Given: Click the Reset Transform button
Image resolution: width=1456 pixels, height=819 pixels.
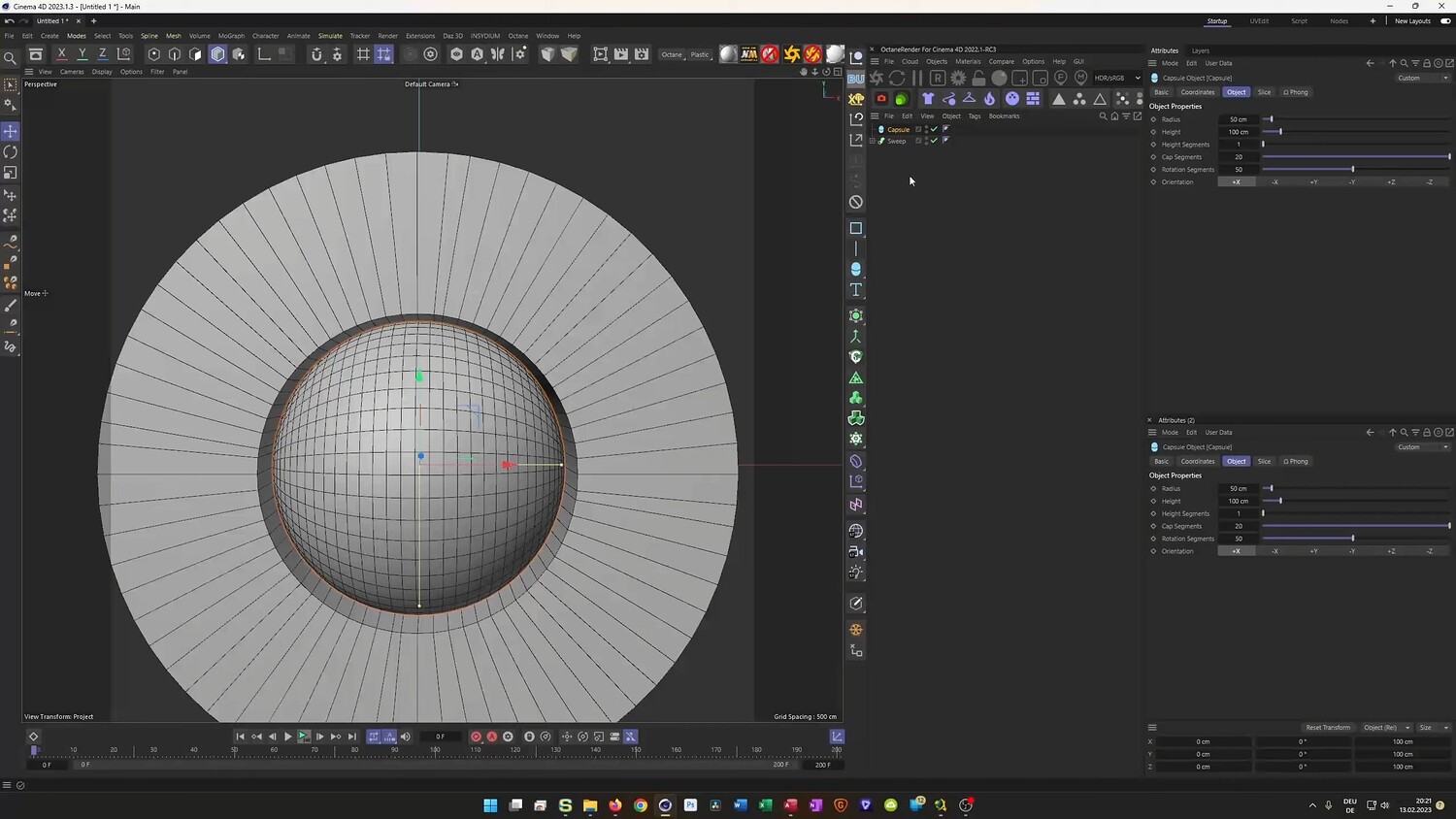Looking at the screenshot, I should point(1327,728).
